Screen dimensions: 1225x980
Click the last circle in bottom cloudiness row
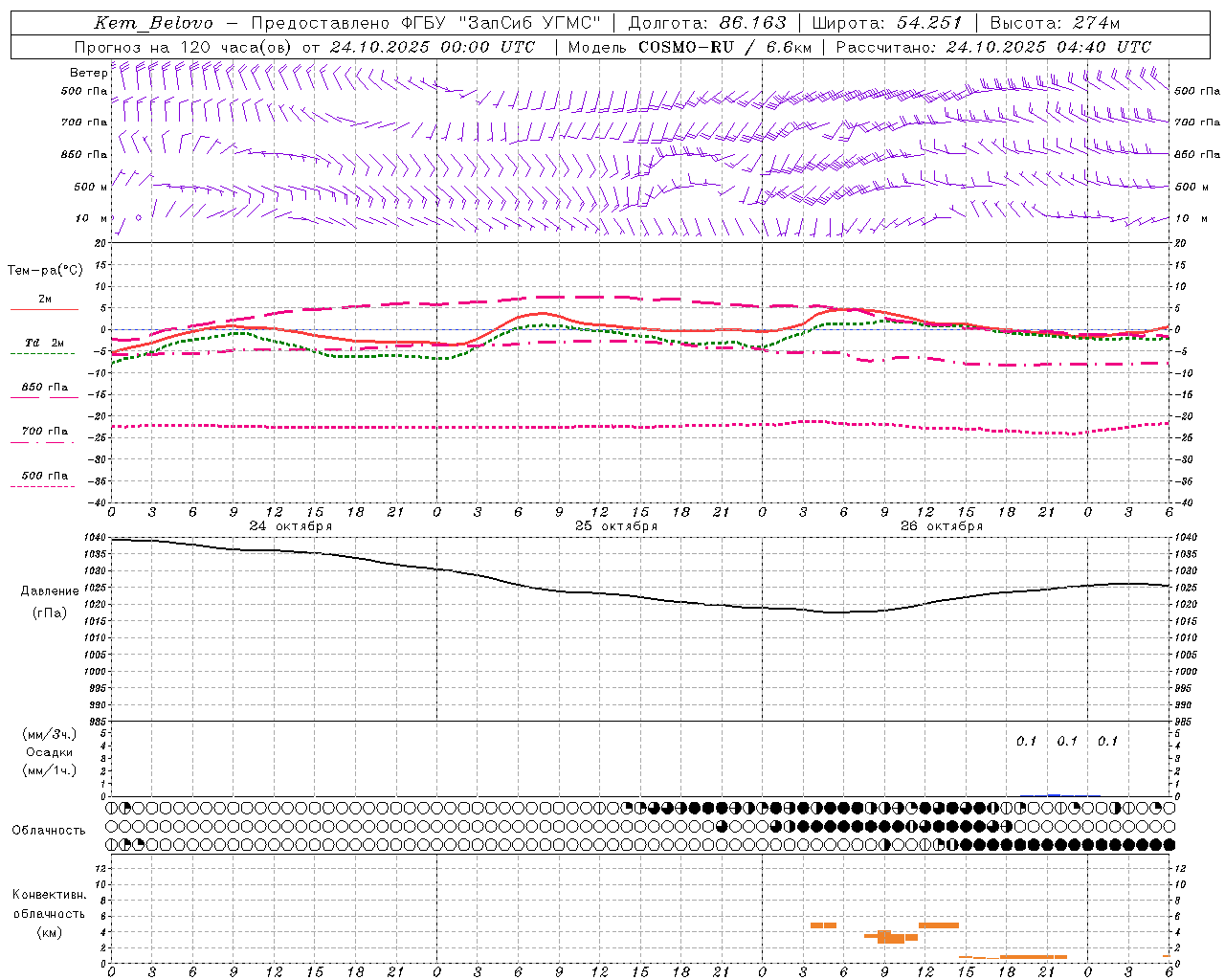click(1169, 844)
